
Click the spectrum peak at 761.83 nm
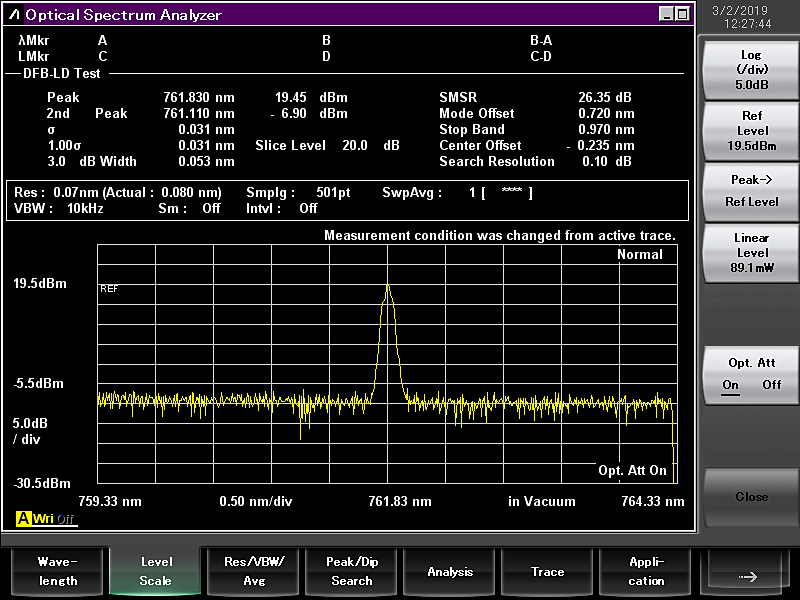[x=388, y=286]
